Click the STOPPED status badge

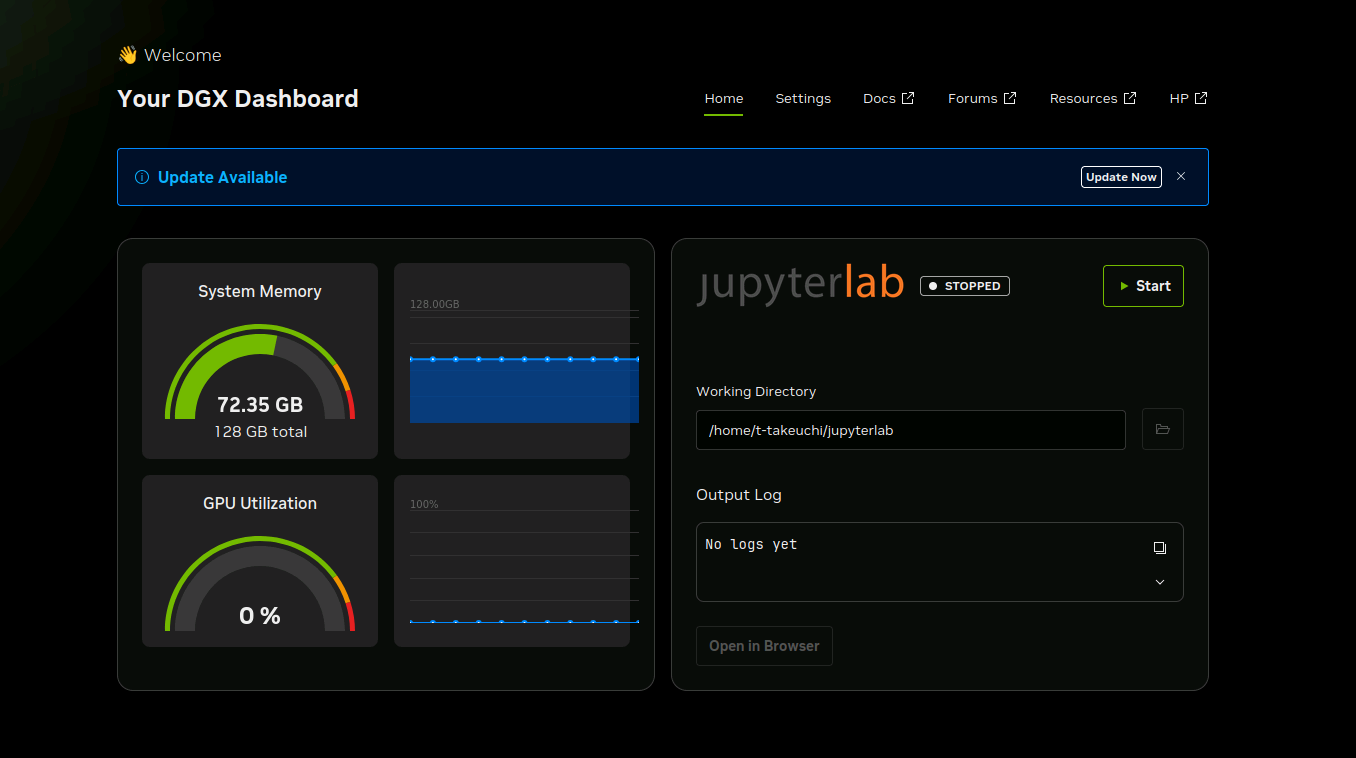964,286
